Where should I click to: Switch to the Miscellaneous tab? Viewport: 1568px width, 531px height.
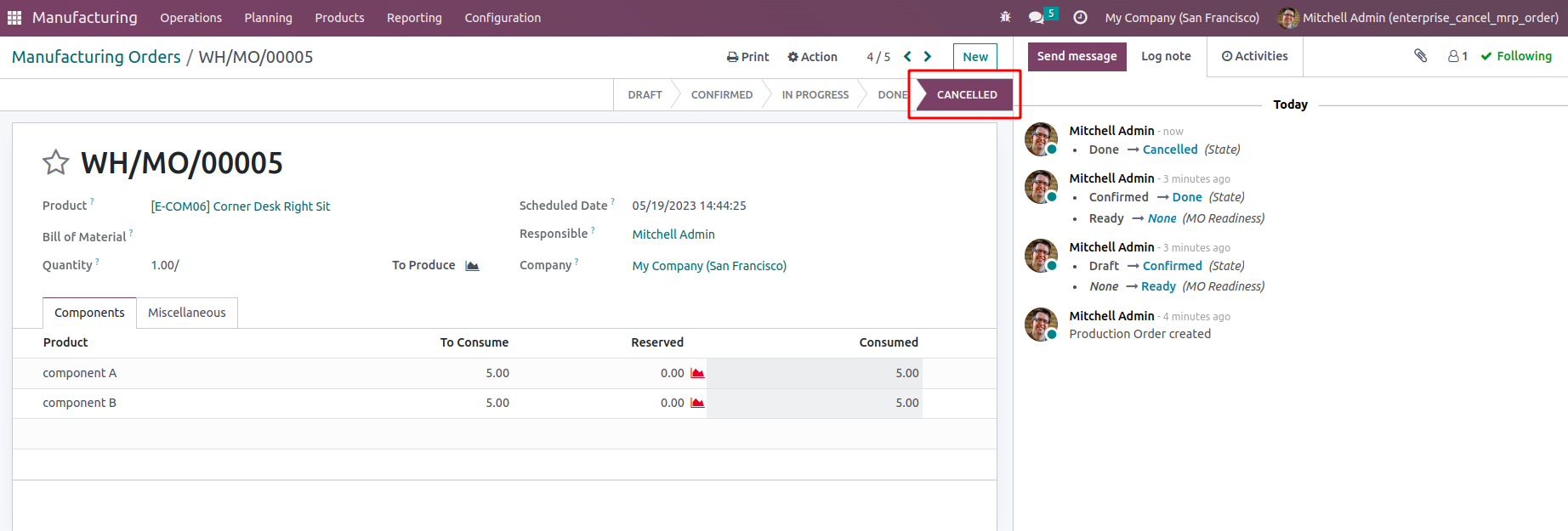pyautogui.click(x=187, y=313)
